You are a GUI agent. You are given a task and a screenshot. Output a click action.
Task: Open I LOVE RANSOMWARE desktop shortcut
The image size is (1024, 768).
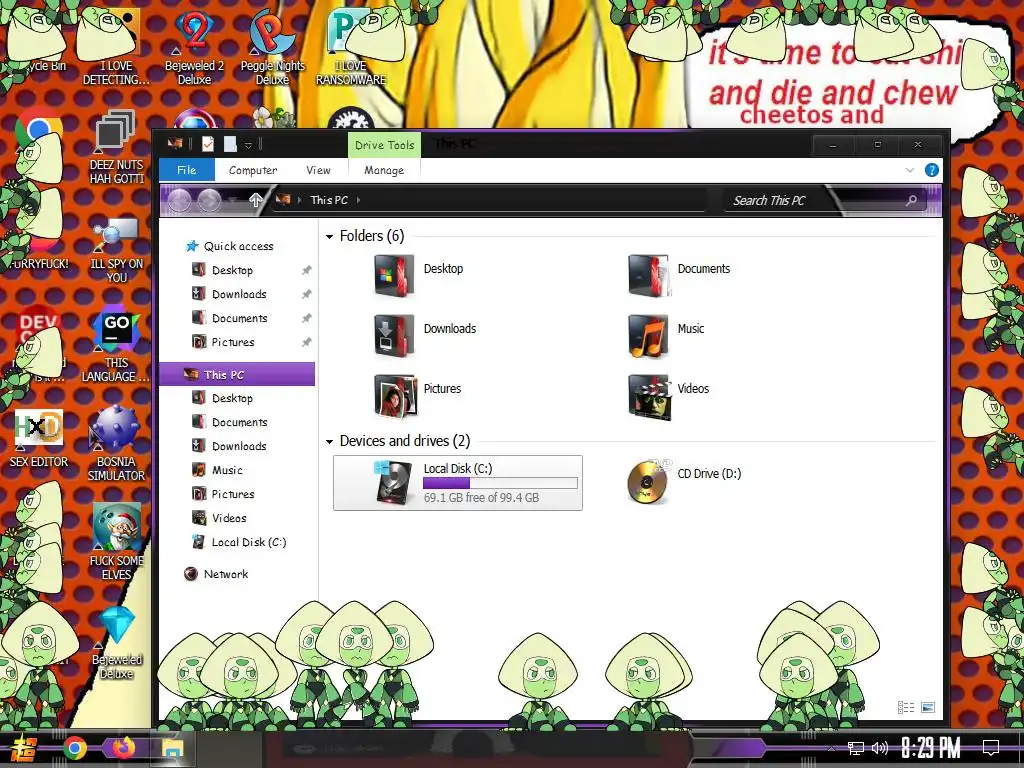point(351,48)
